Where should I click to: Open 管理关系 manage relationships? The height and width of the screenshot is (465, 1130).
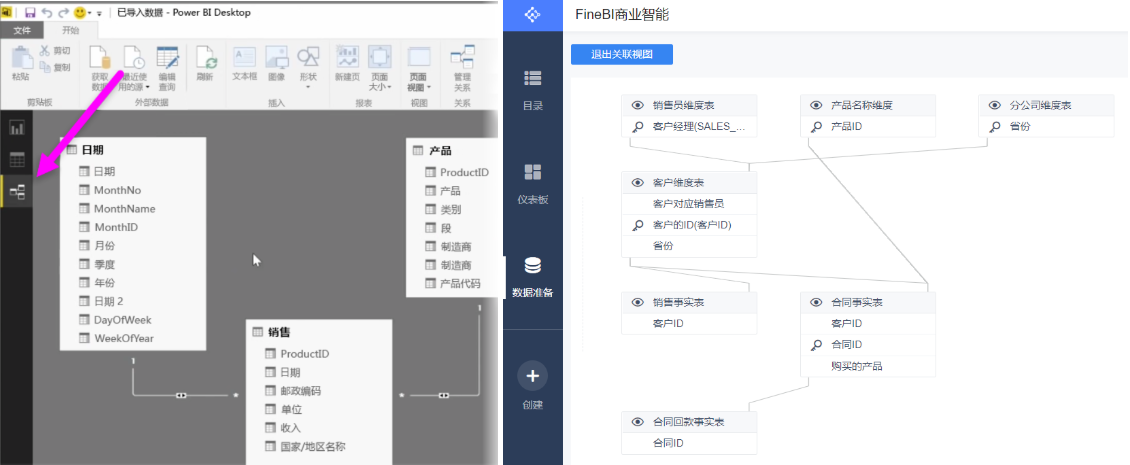pyautogui.click(x=462, y=67)
